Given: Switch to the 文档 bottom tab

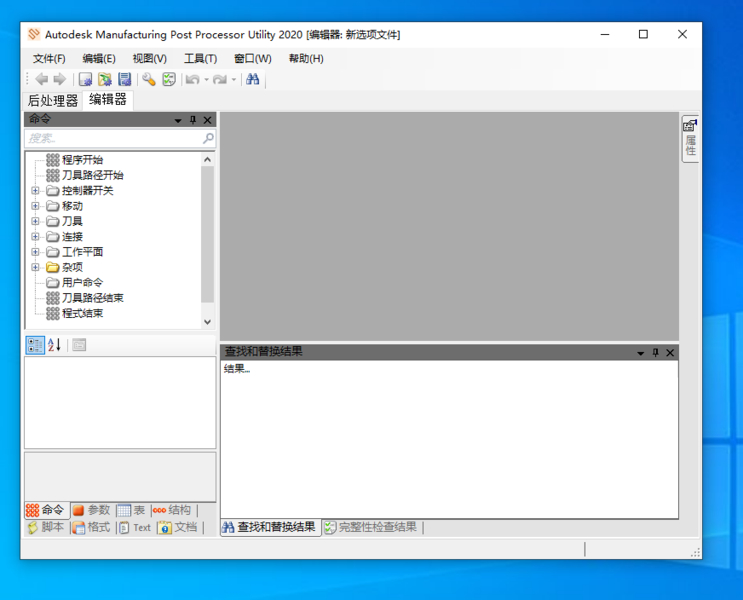Looking at the screenshot, I should 178,527.
